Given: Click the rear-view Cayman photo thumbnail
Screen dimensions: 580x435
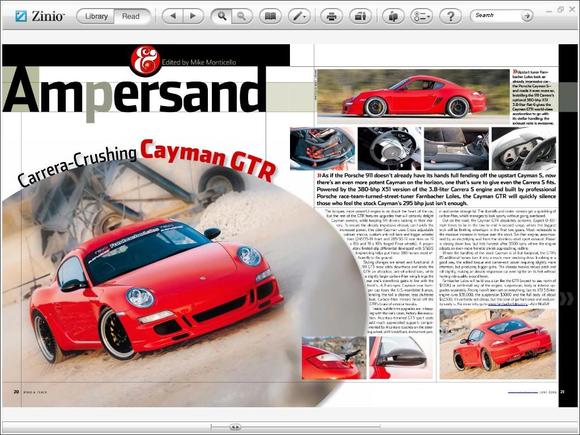Looking at the screenshot, I should pyautogui.click(x=498, y=344).
